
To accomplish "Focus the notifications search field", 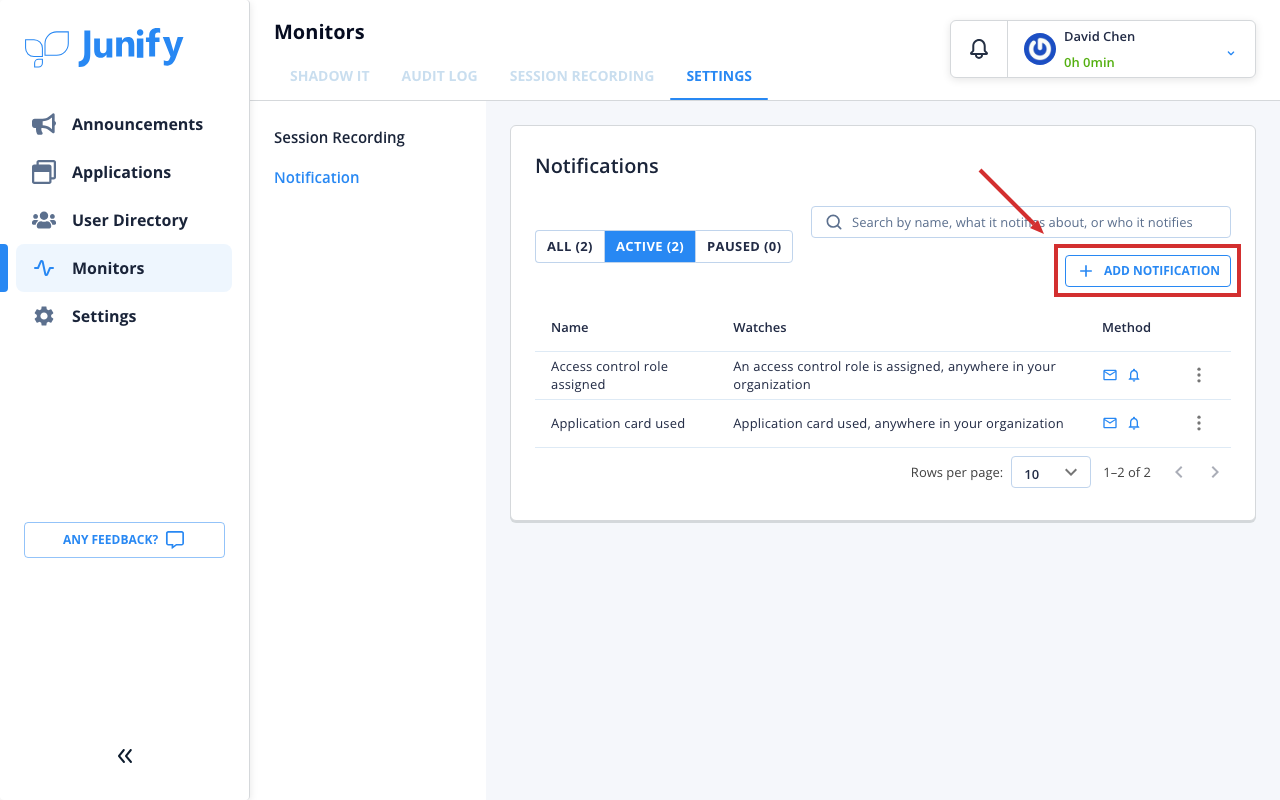I will [x=1021, y=222].
